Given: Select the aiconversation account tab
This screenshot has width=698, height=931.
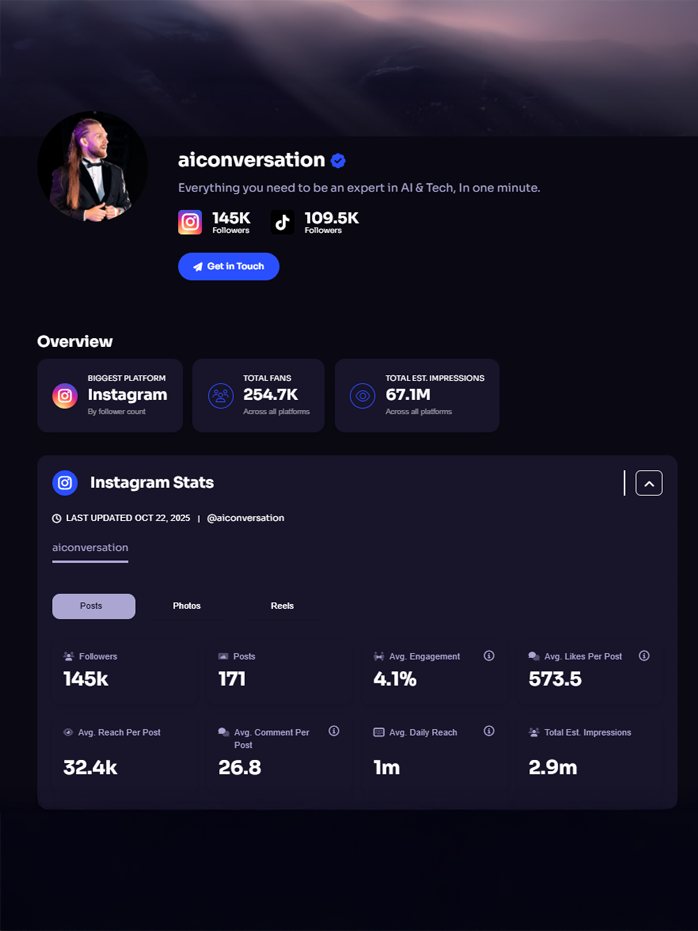Looking at the screenshot, I should click(x=90, y=549).
